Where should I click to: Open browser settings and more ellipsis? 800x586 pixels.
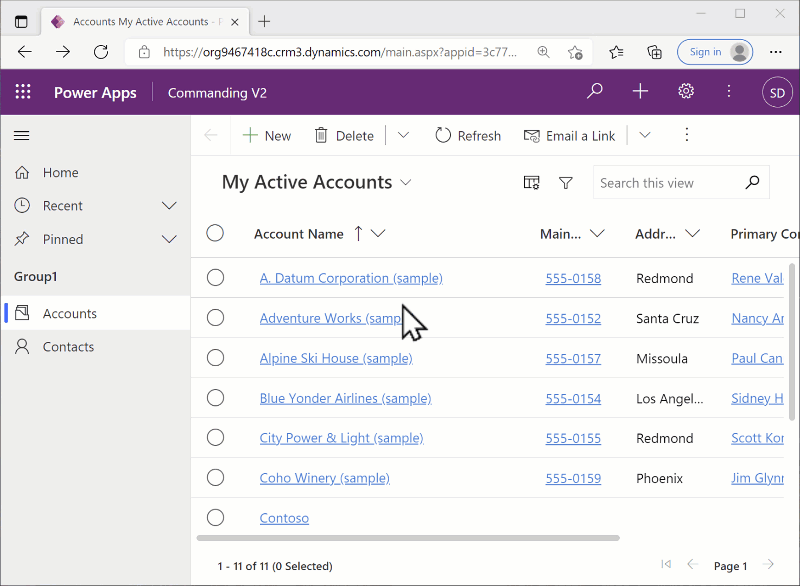(776, 52)
